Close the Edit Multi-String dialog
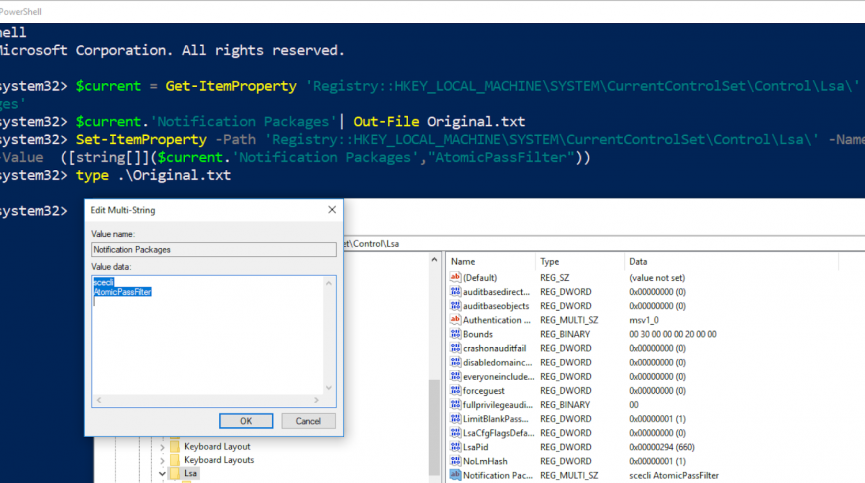The image size is (865, 483). [x=331, y=210]
